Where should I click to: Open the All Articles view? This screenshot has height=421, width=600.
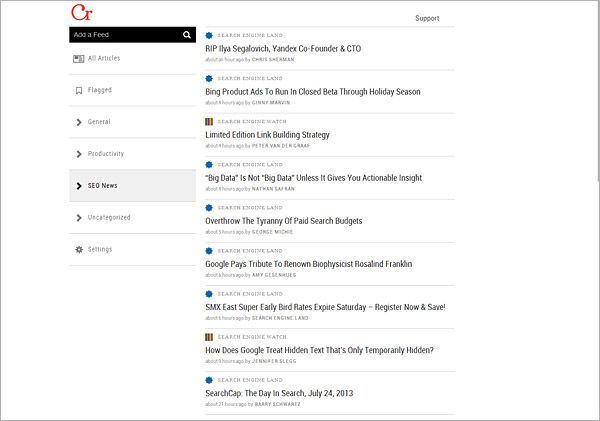point(104,59)
